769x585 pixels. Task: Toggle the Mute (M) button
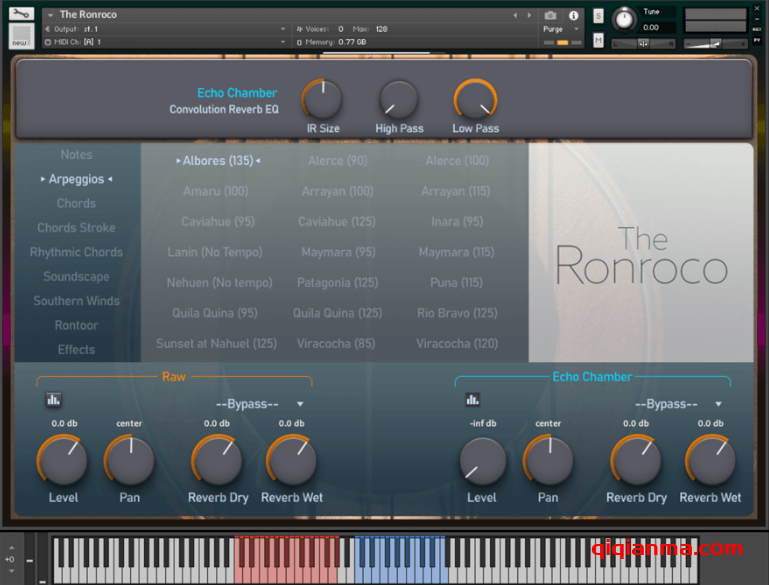click(x=598, y=40)
